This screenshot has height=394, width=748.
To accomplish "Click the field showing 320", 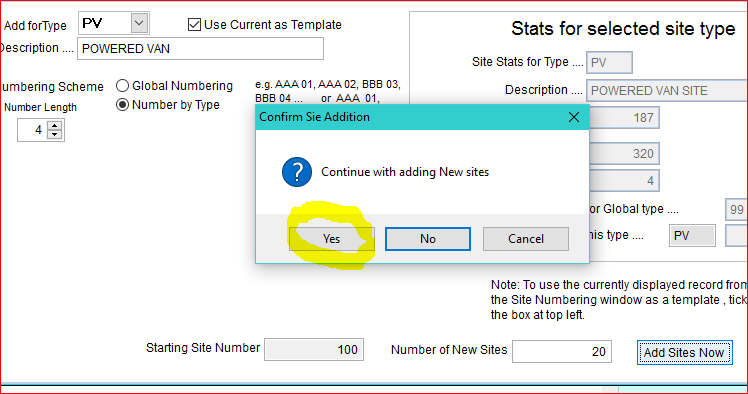I will 624,154.
